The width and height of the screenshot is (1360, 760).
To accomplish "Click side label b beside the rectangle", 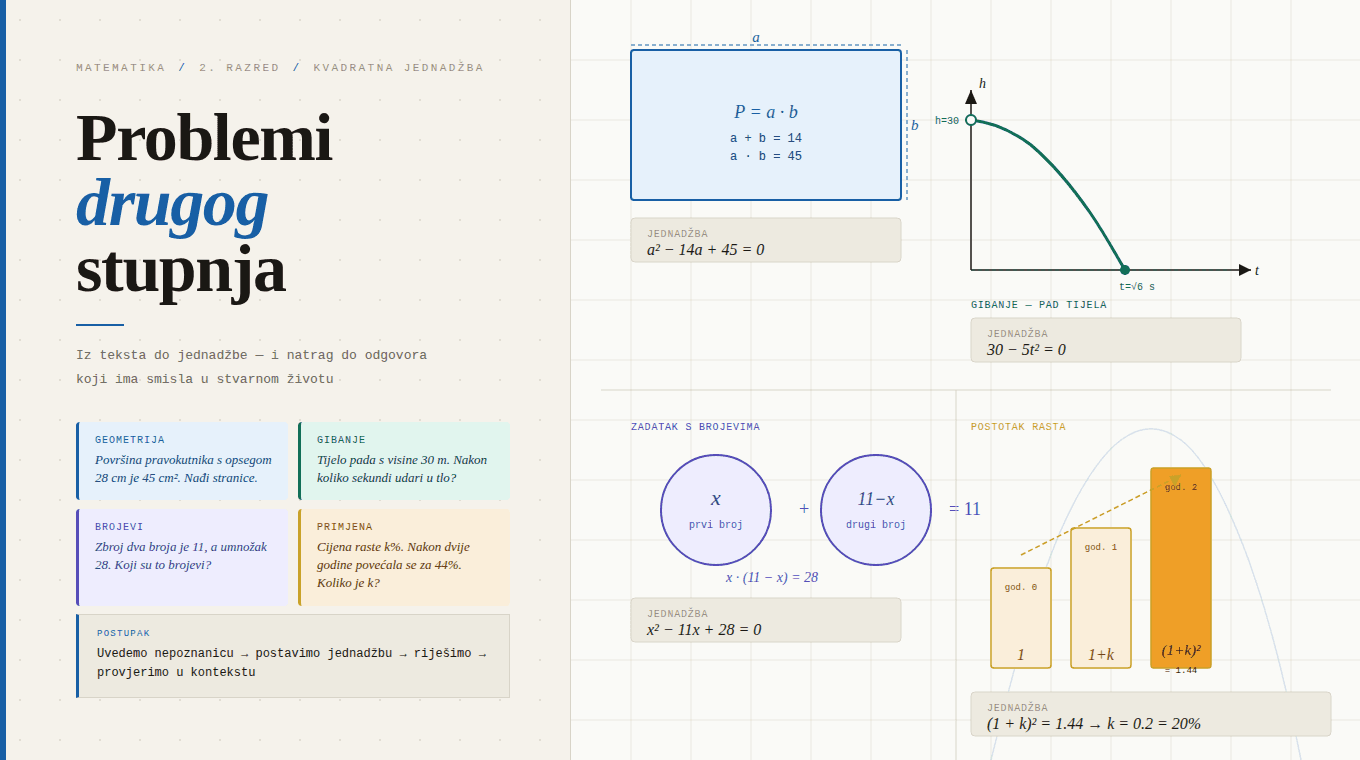I will [914, 125].
